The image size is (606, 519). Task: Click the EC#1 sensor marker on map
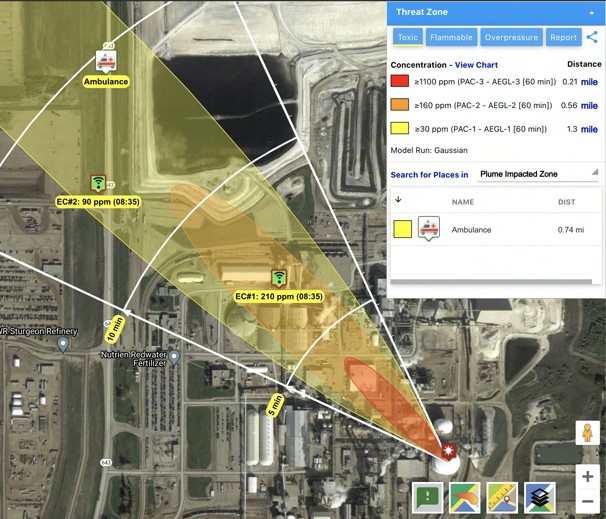coord(279,277)
